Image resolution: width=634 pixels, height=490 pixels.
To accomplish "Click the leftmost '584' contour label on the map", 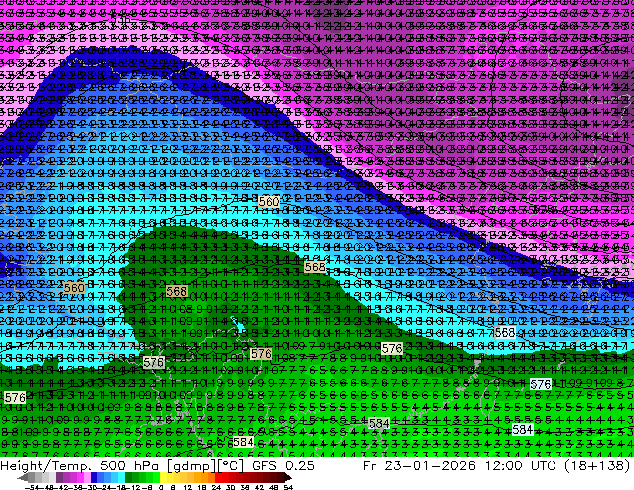I will [243, 442].
